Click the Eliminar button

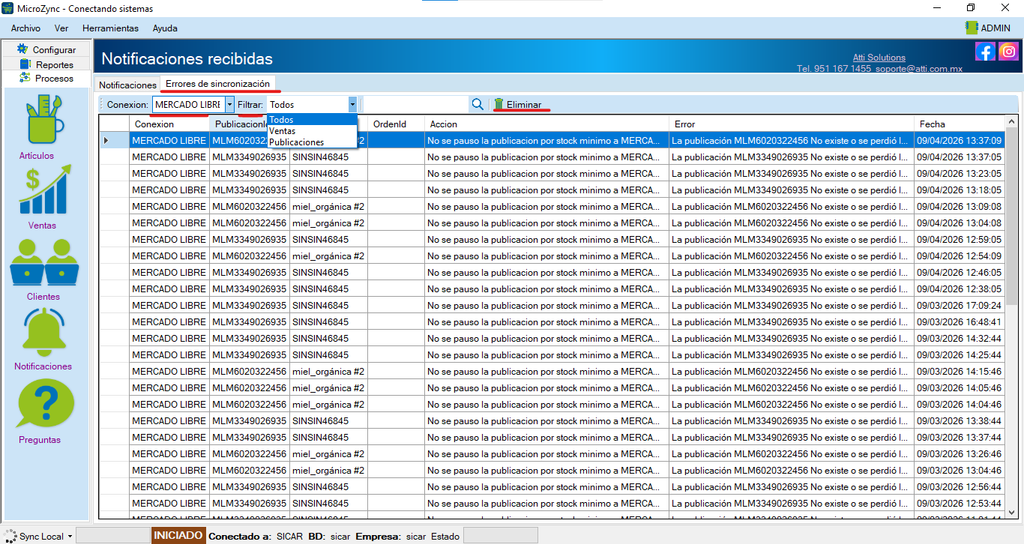pyautogui.click(x=518, y=104)
